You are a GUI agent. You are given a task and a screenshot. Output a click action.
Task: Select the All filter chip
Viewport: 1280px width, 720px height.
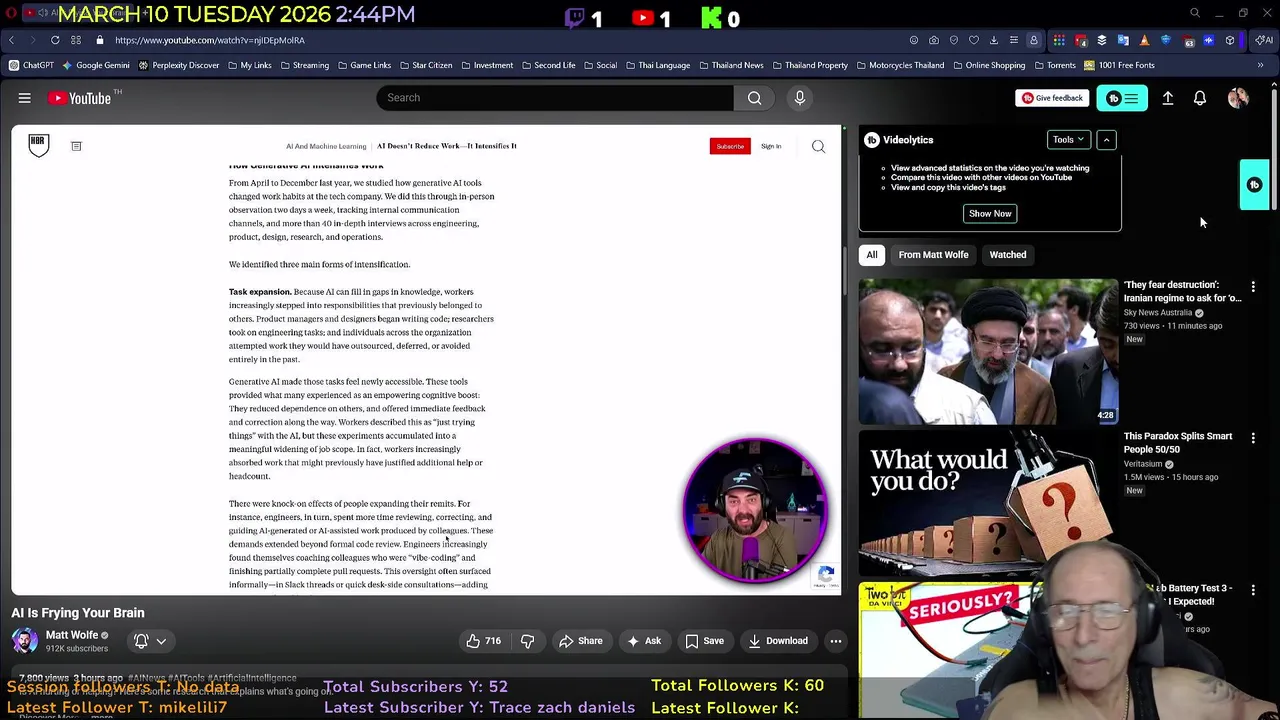pyautogui.click(x=872, y=255)
